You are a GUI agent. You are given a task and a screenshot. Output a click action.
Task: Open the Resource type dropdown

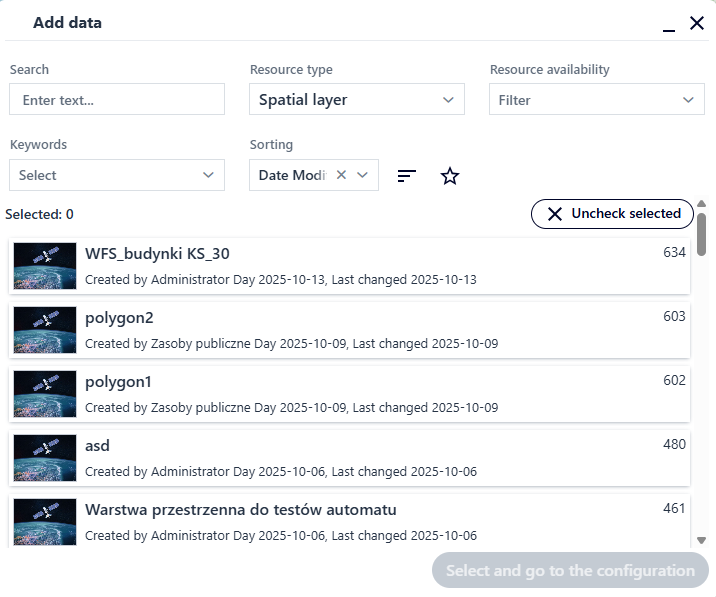pyautogui.click(x=357, y=100)
